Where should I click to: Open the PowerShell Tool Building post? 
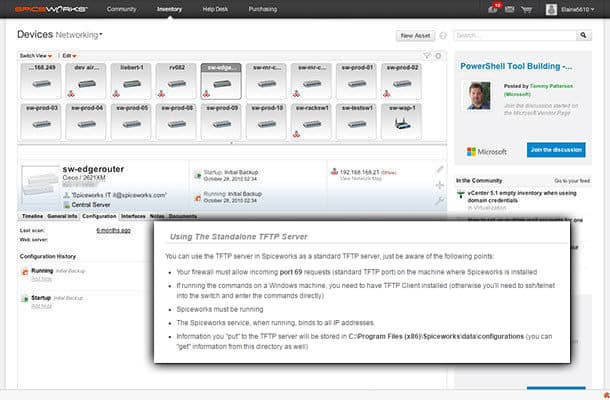(x=516, y=67)
